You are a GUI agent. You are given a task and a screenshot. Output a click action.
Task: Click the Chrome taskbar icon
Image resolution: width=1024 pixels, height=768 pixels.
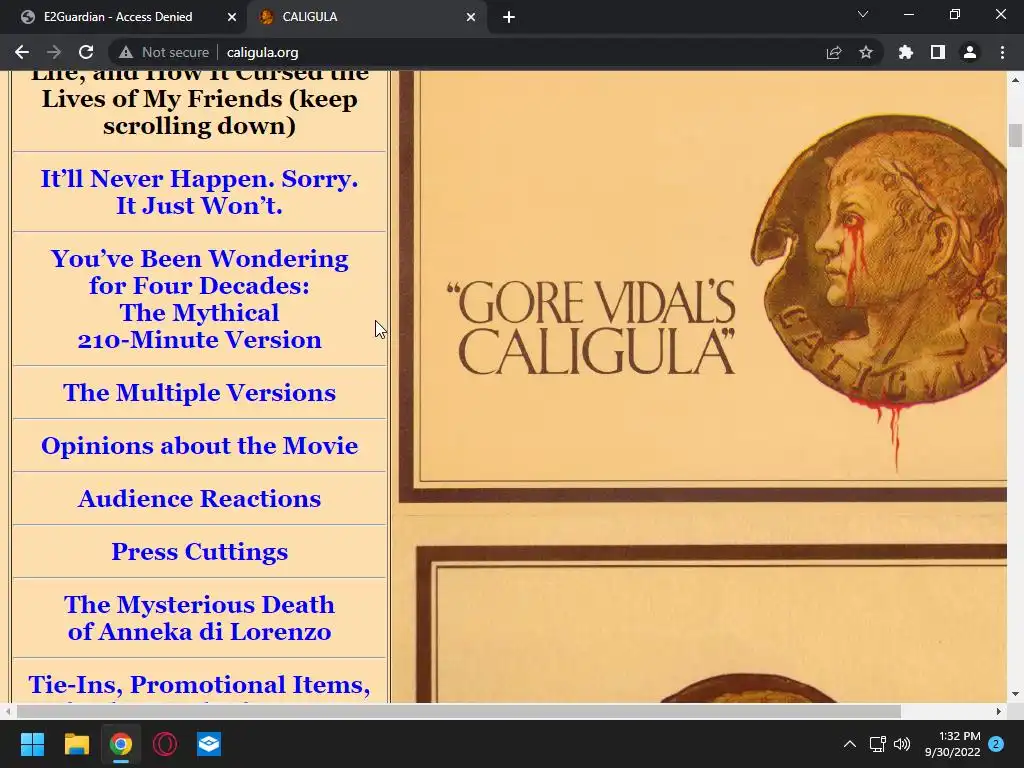[121, 744]
